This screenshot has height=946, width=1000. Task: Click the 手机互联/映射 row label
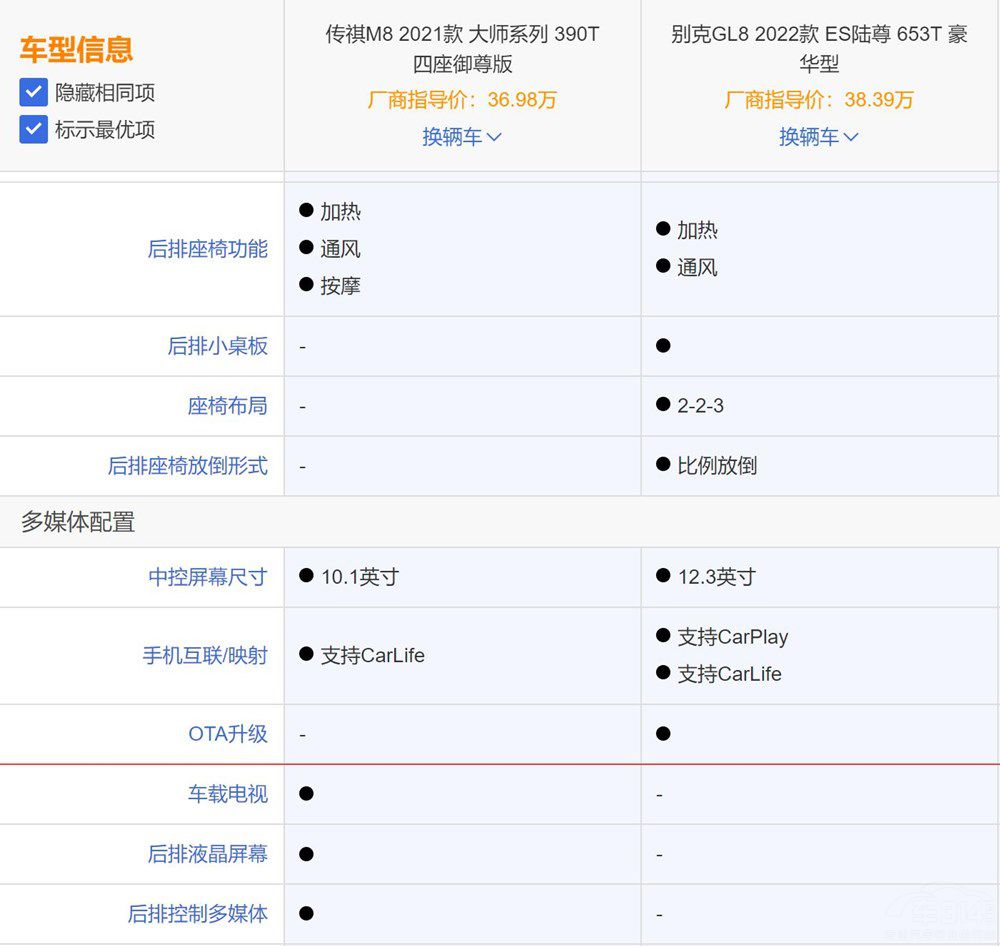pyautogui.click(x=204, y=656)
